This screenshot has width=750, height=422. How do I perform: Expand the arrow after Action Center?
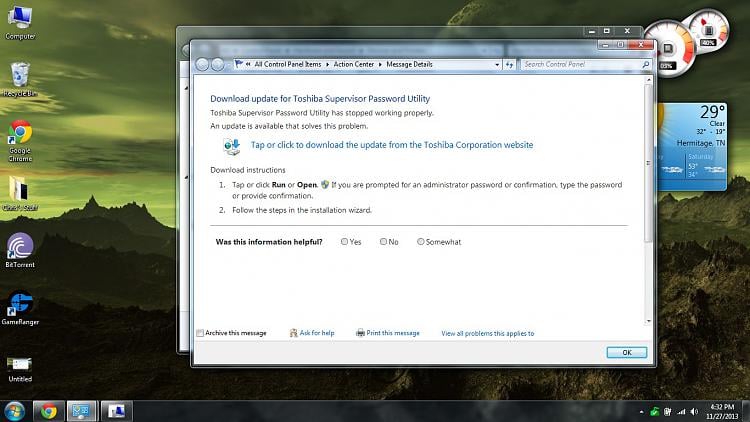[380, 64]
